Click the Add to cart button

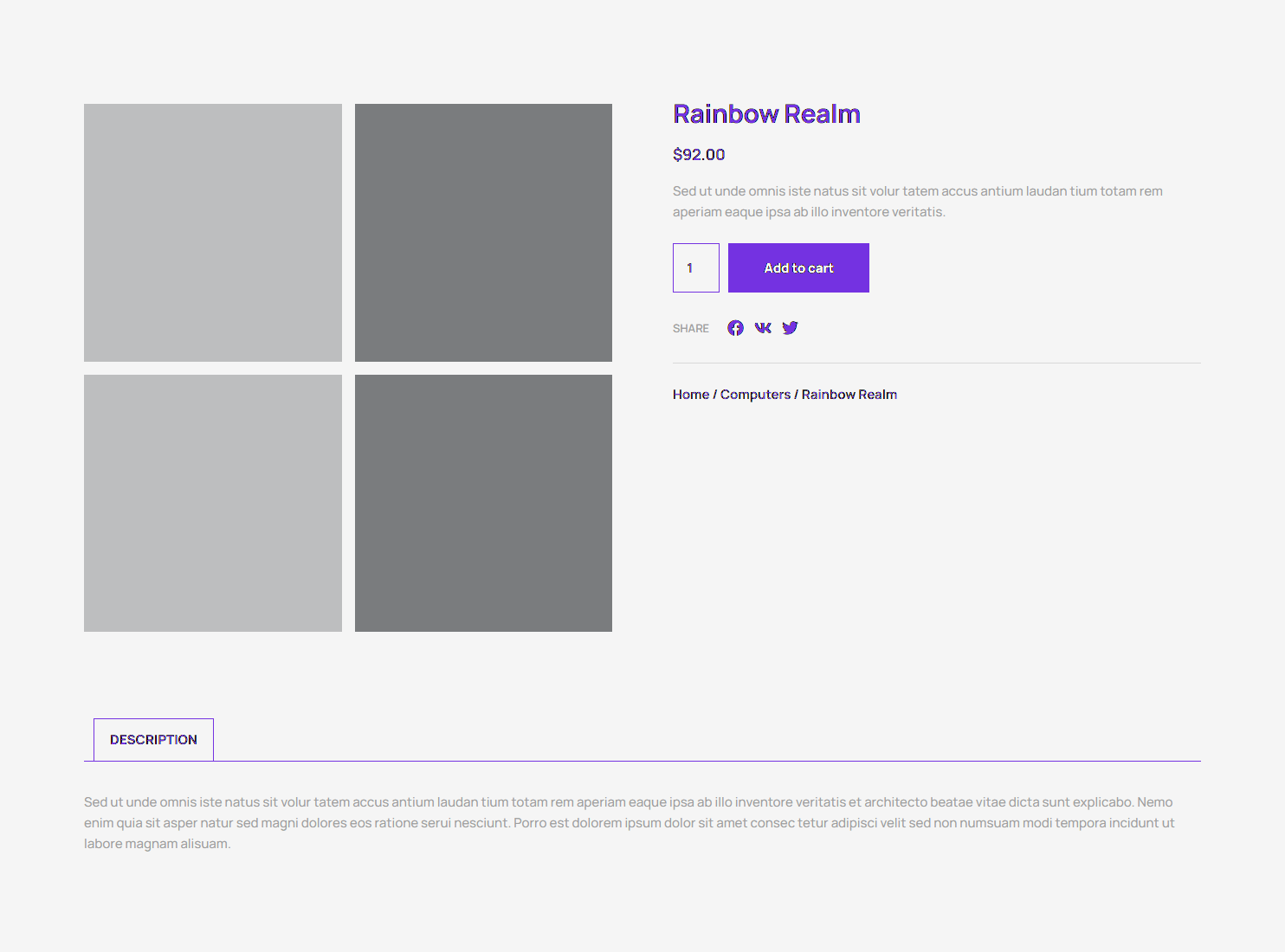(798, 268)
